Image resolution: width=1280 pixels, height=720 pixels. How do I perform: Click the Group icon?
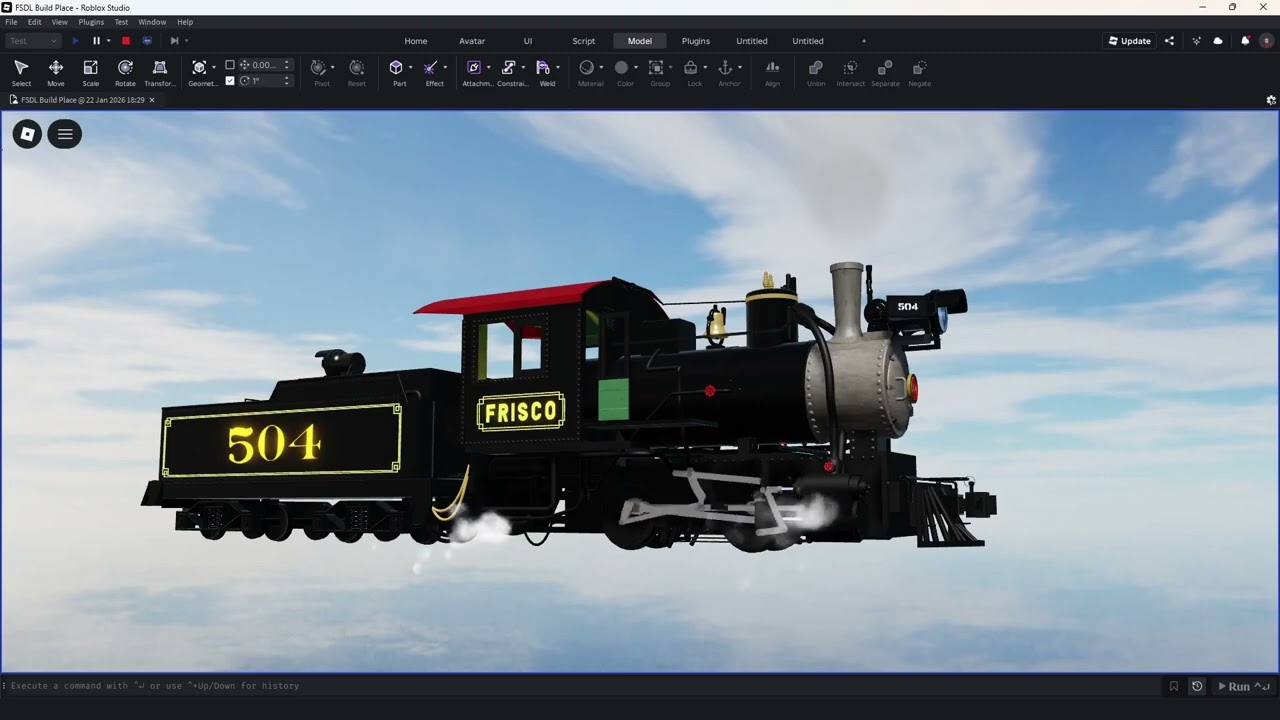pos(656,68)
